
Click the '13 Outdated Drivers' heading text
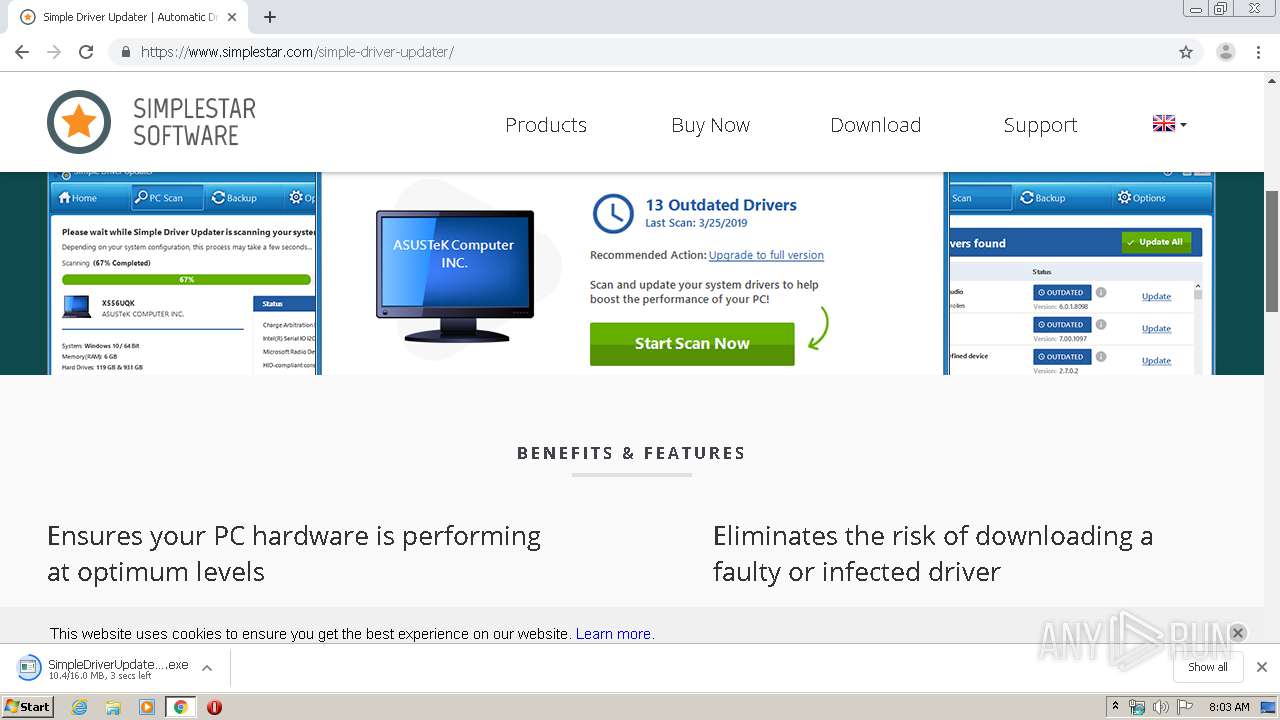721,205
